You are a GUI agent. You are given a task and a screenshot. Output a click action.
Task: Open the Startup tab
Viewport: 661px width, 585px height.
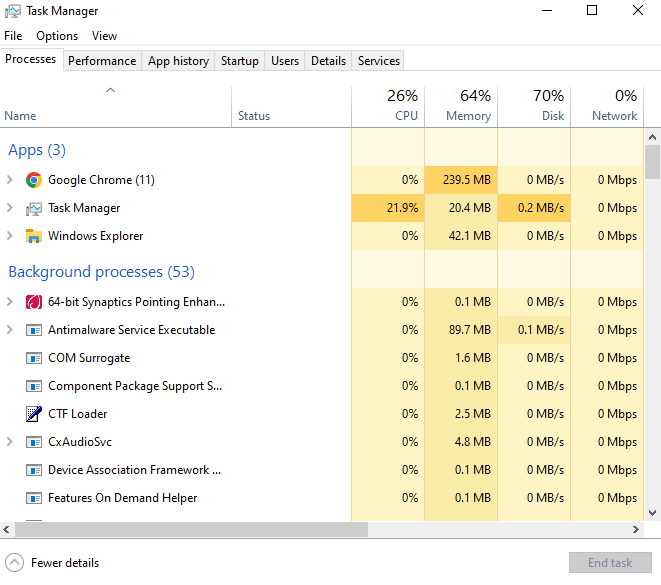click(x=240, y=61)
